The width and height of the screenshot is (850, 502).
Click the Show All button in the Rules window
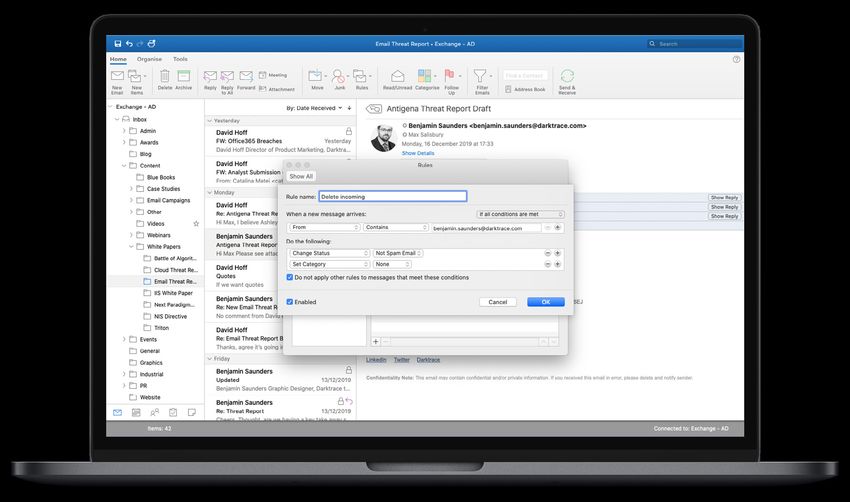[x=301, y=176]
